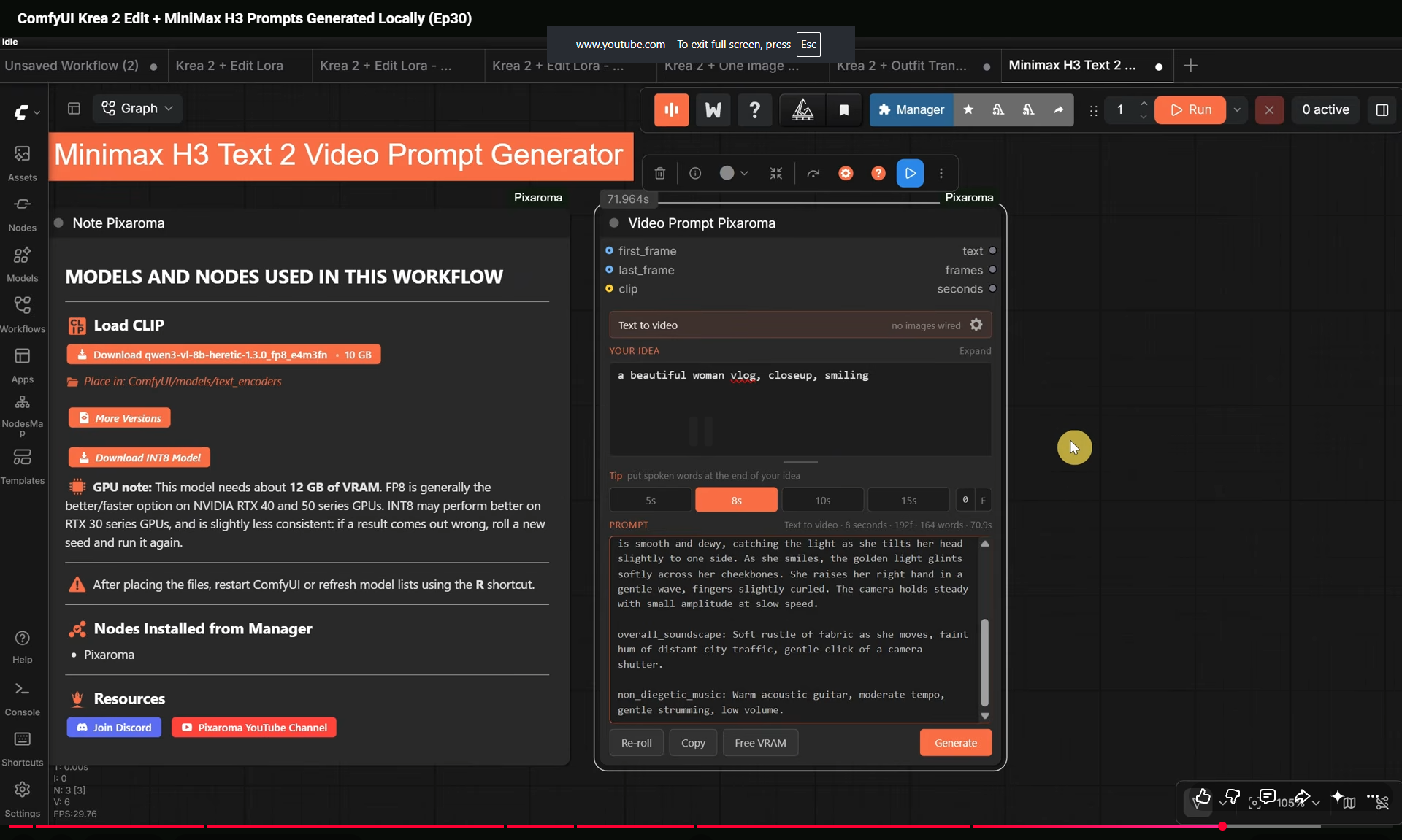Image resolution: width=1402 pixels, height=840 pixels.
Task: Open a new workflow tab with plus
Action: (x=1190, y=66)
